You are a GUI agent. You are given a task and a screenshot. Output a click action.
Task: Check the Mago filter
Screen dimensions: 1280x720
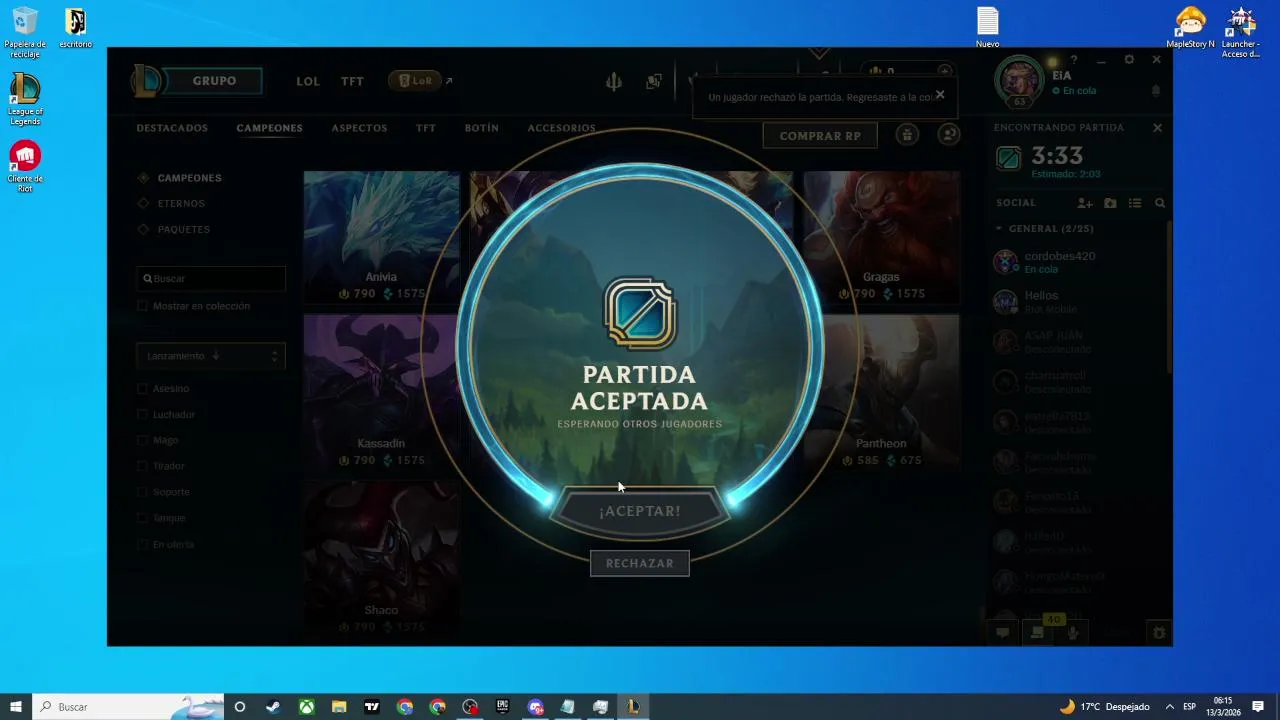coord(142,440)
